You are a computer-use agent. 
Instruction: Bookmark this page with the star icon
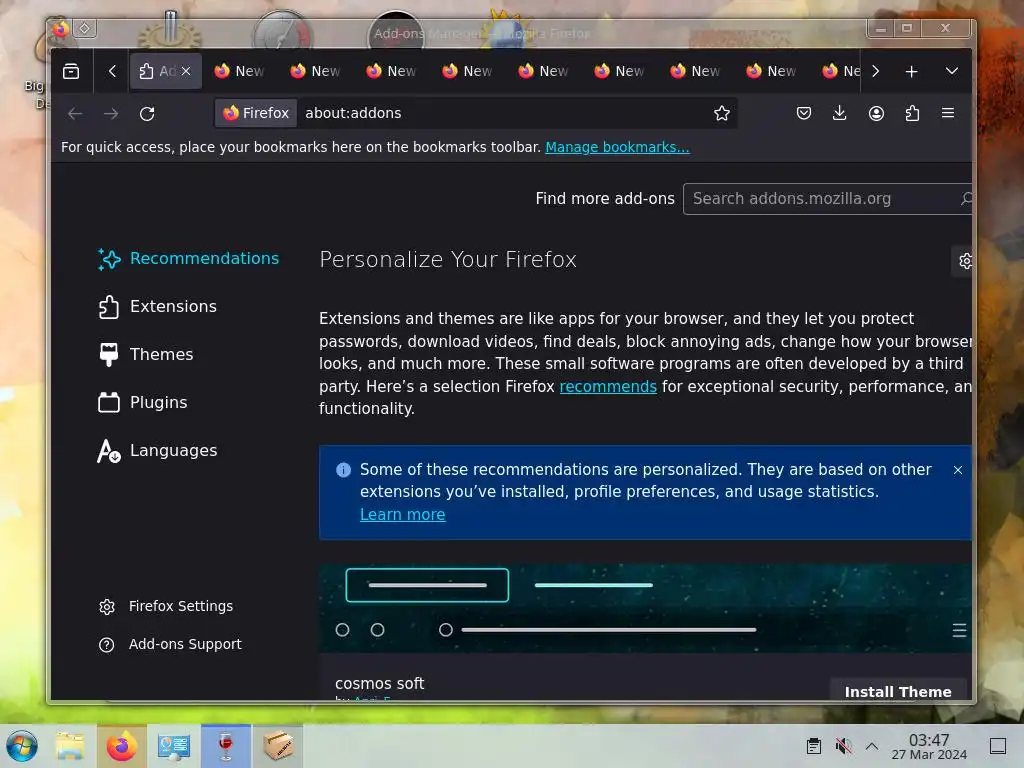point(722,114)
